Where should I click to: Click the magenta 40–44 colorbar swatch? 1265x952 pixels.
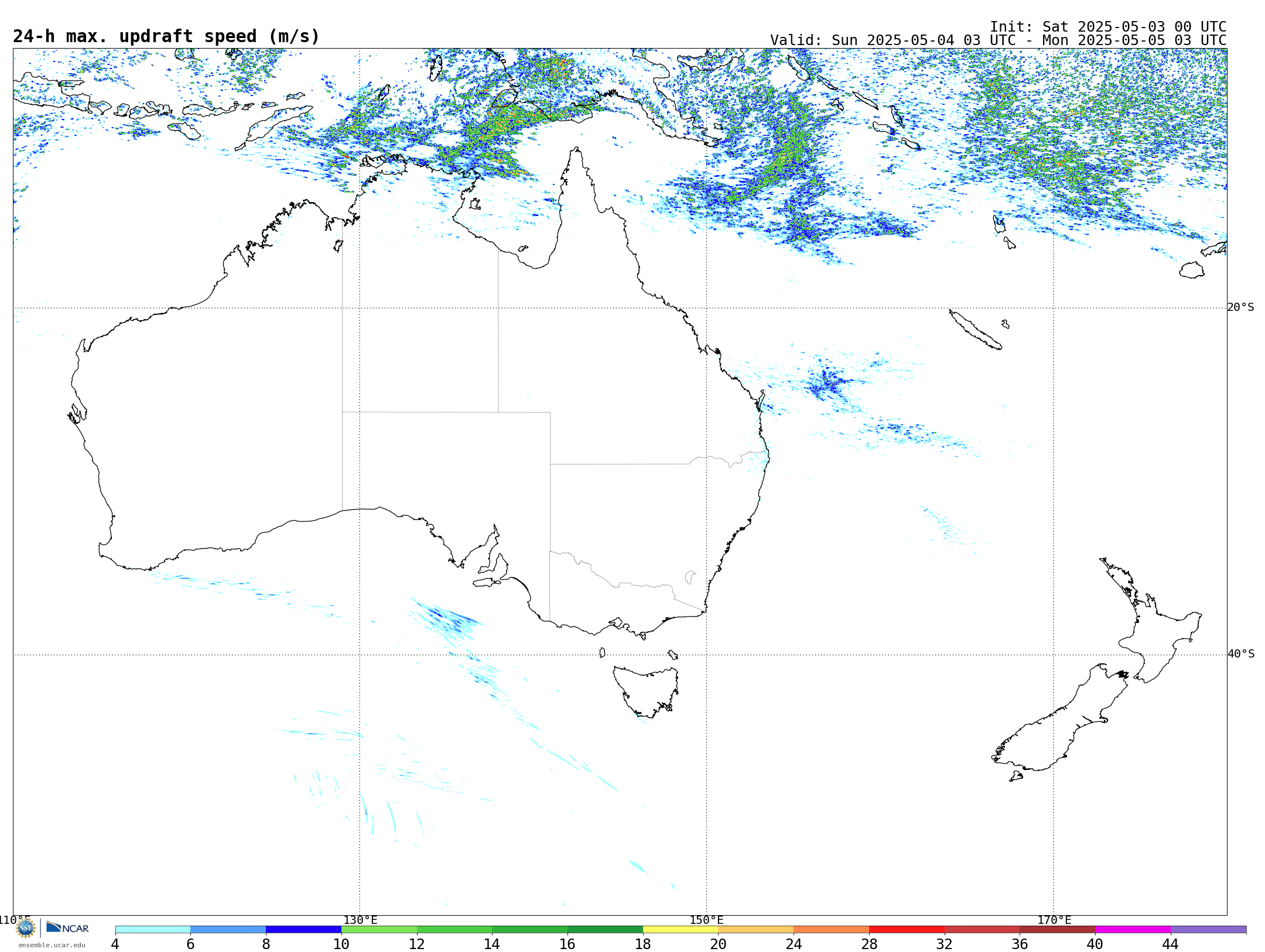[x=1133, y=929]
